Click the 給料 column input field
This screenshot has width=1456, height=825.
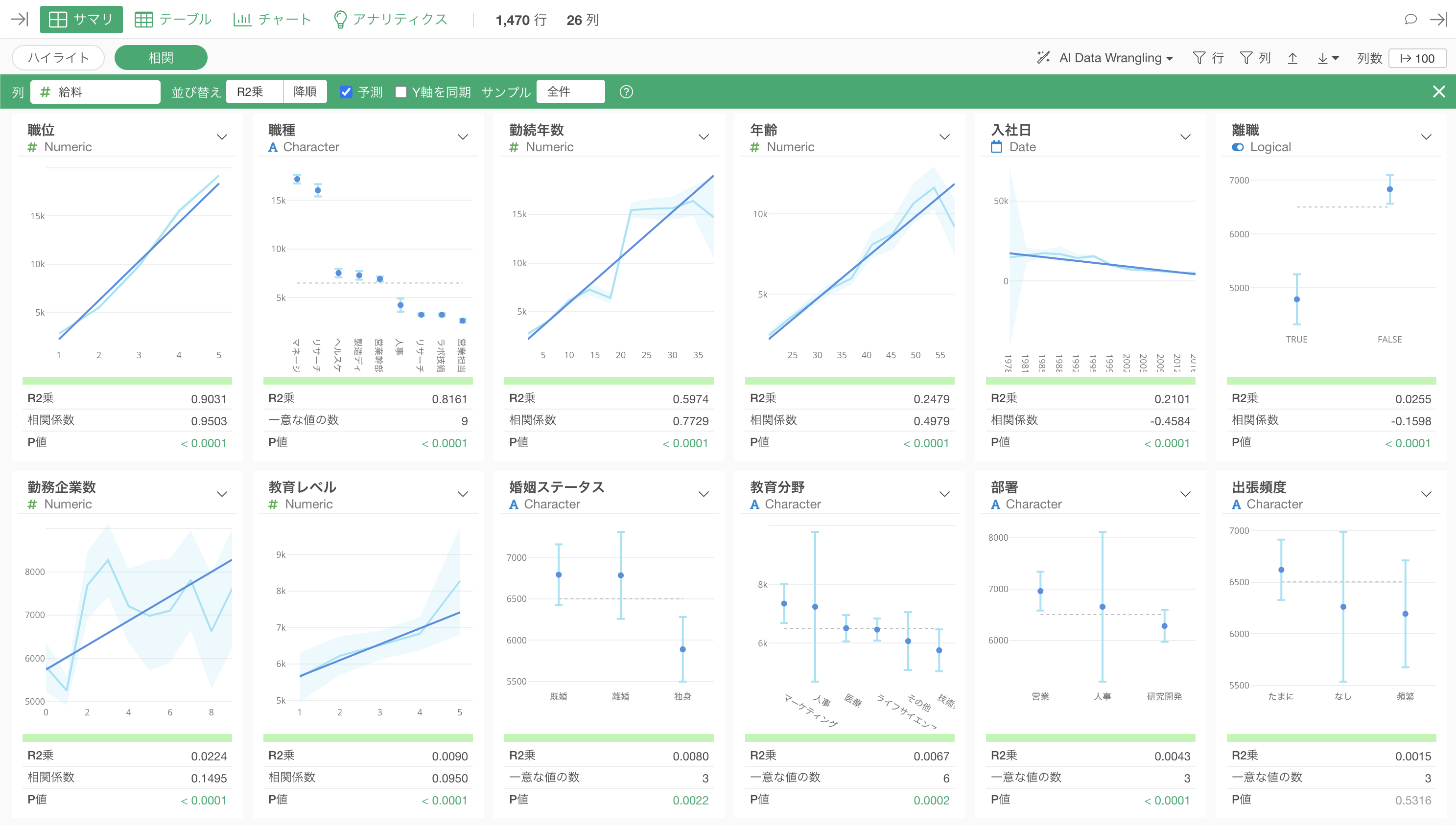(95, 92)
